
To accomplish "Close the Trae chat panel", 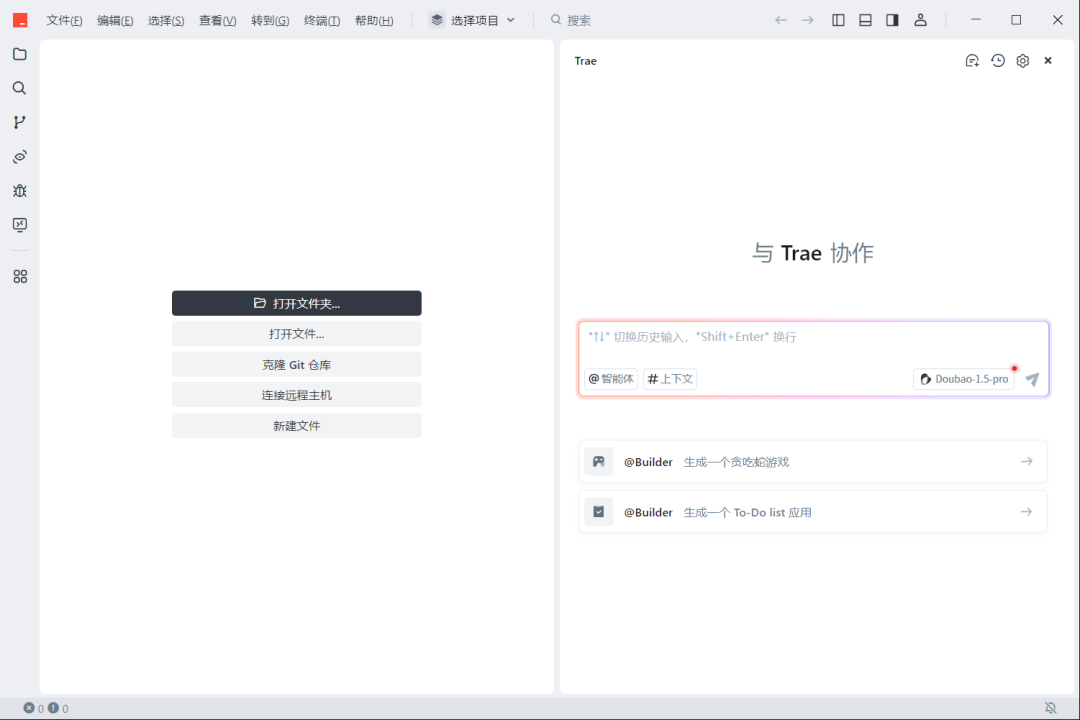I will [x=1048, y=61].
